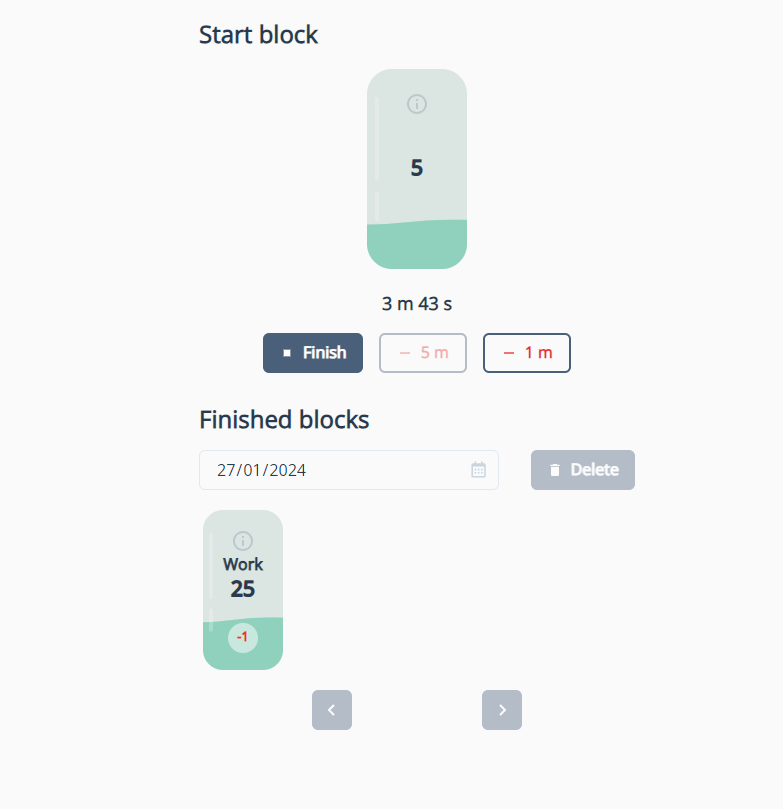The image size is (783, 809).
Task: Click the Finished blocks heading
Action: 284,420
